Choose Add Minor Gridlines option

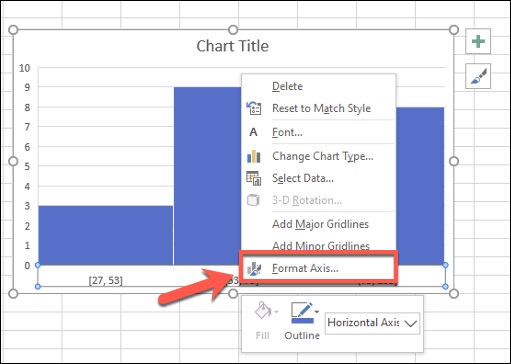coord(321,246)
